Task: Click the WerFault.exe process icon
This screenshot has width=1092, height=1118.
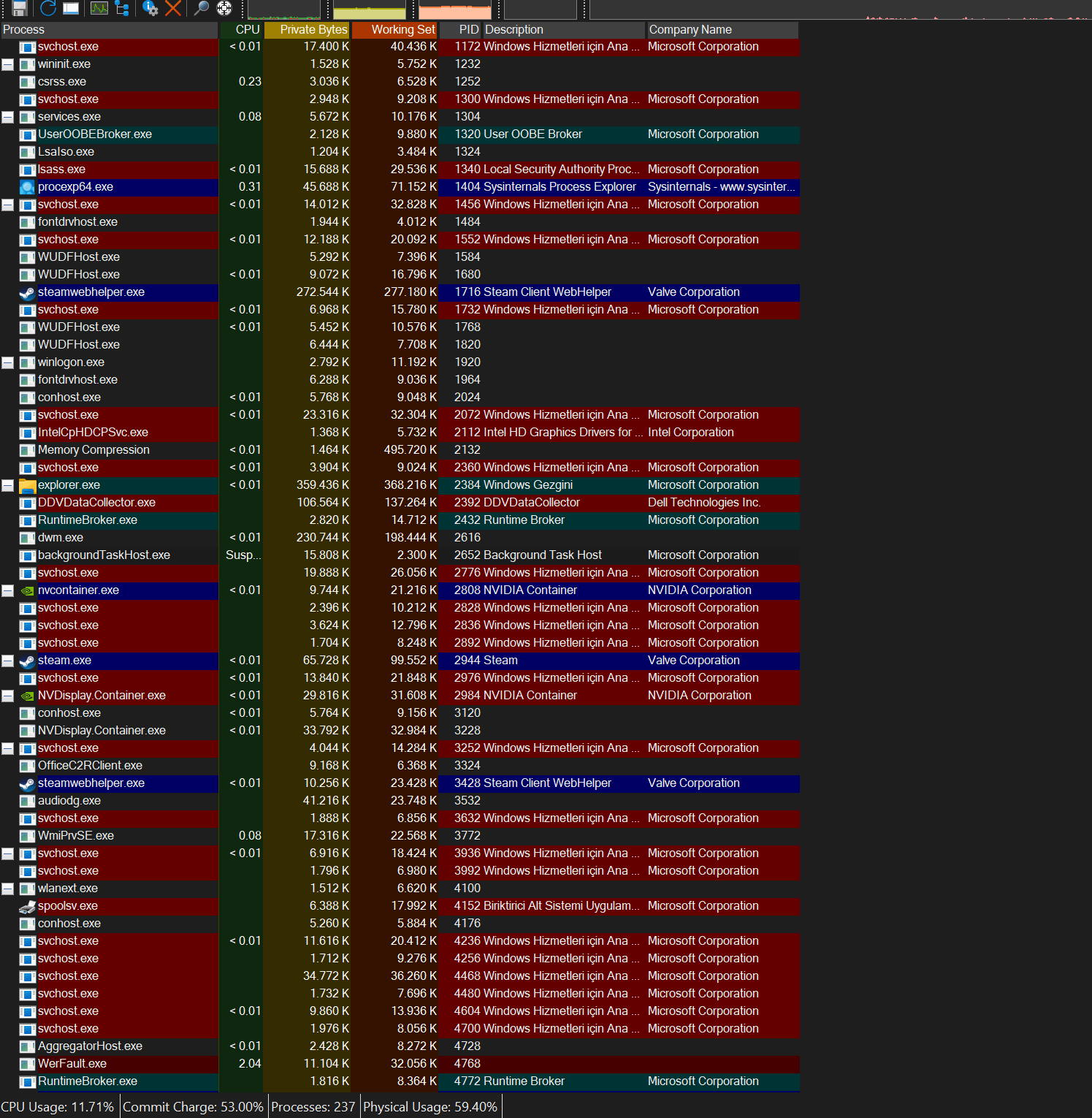Action: click(27, 1064)
